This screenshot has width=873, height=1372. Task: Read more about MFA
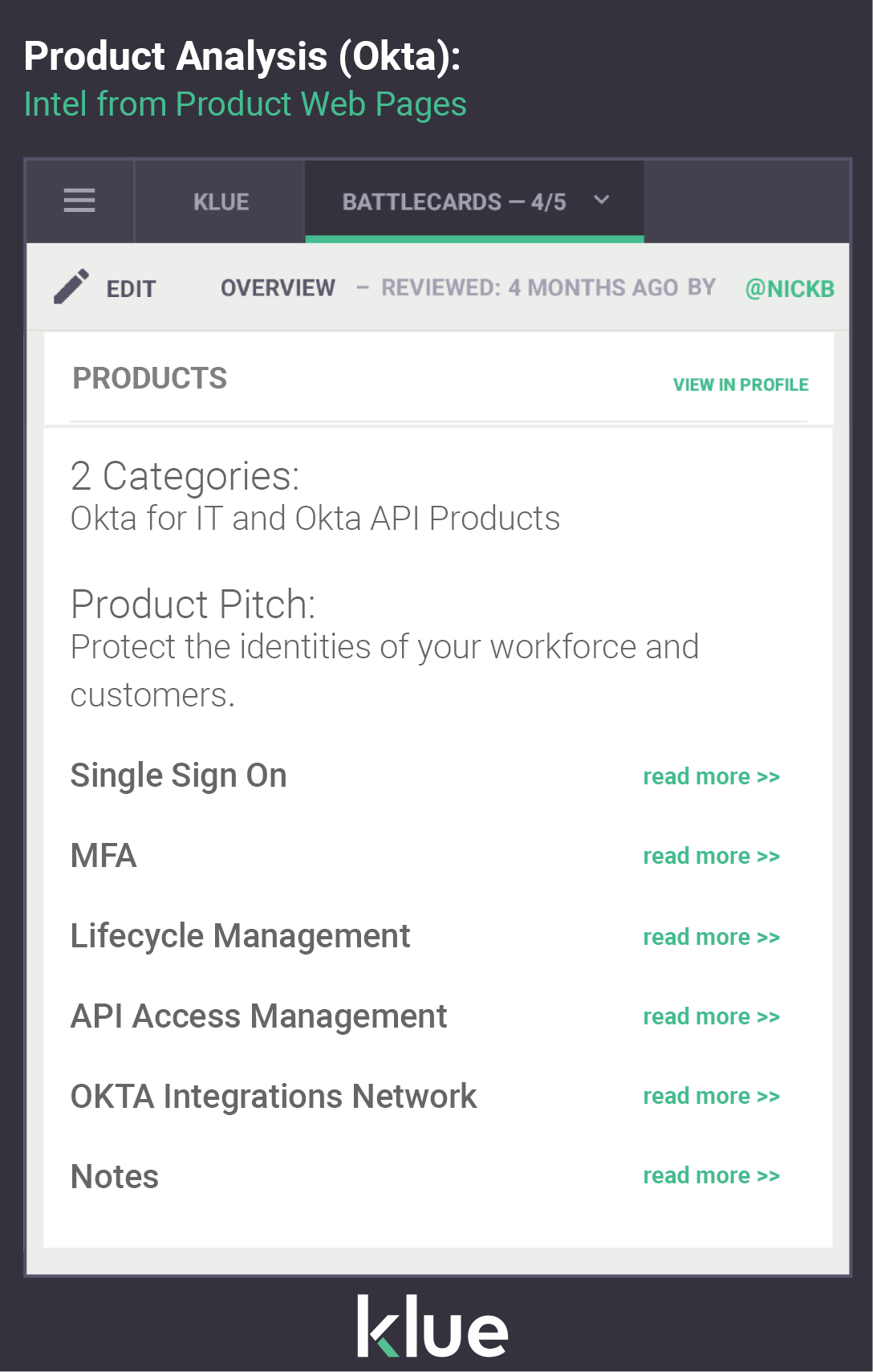point(710,856)
